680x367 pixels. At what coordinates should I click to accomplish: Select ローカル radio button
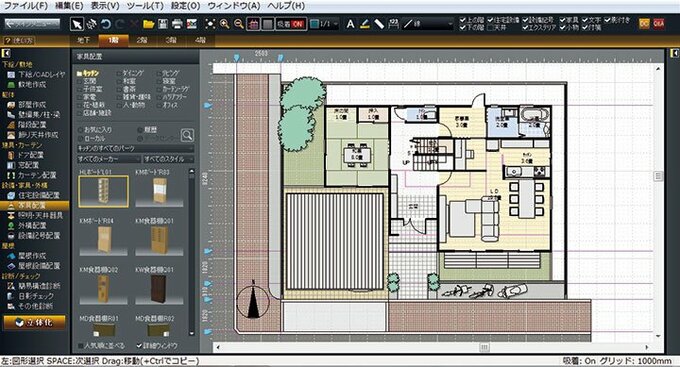tap(80, 138)
